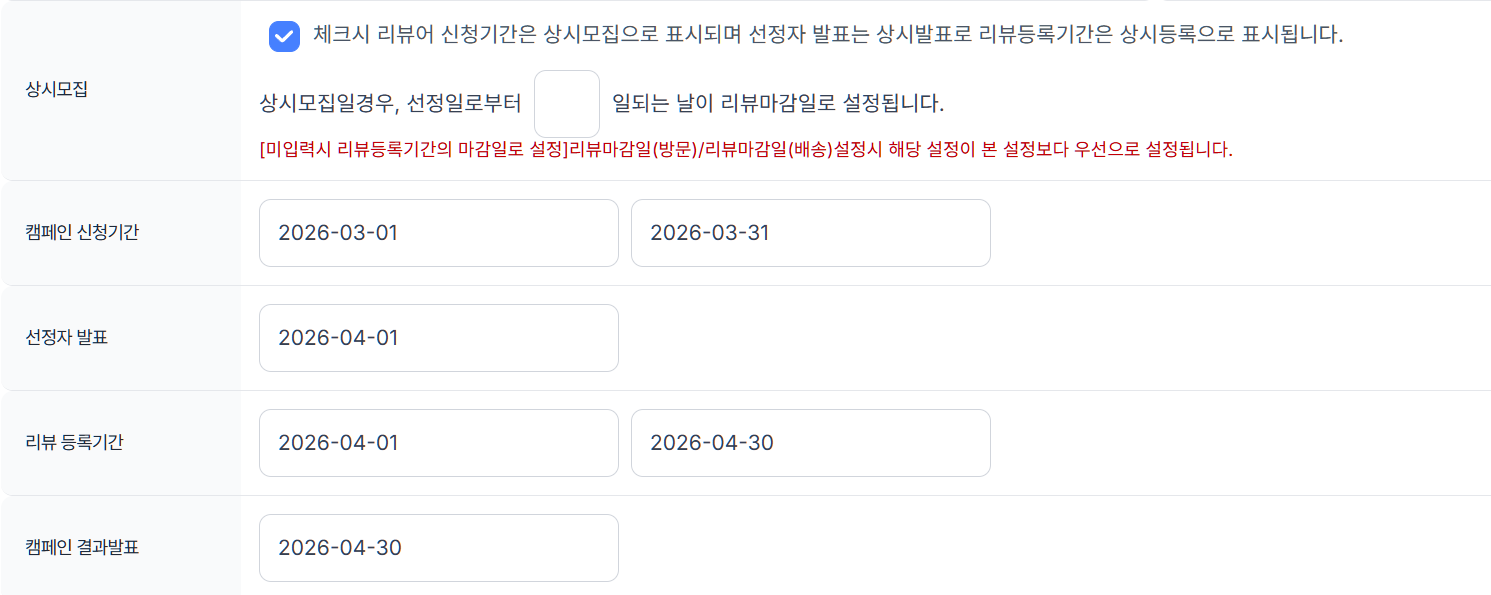
Task: Toggle the blue checkbox next to 체크시 리뷰어 text
Action: (x=285, y=36)
